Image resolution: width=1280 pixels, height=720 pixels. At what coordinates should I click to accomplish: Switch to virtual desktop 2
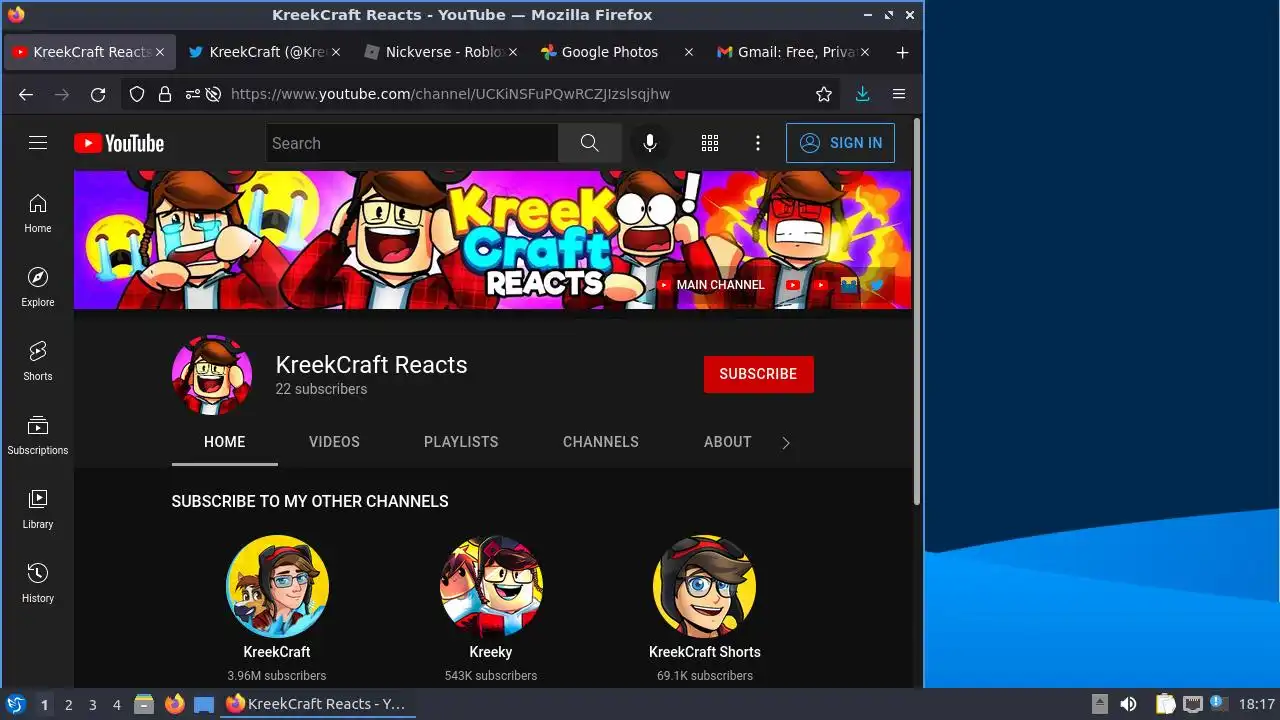click(x=69, y=705)
